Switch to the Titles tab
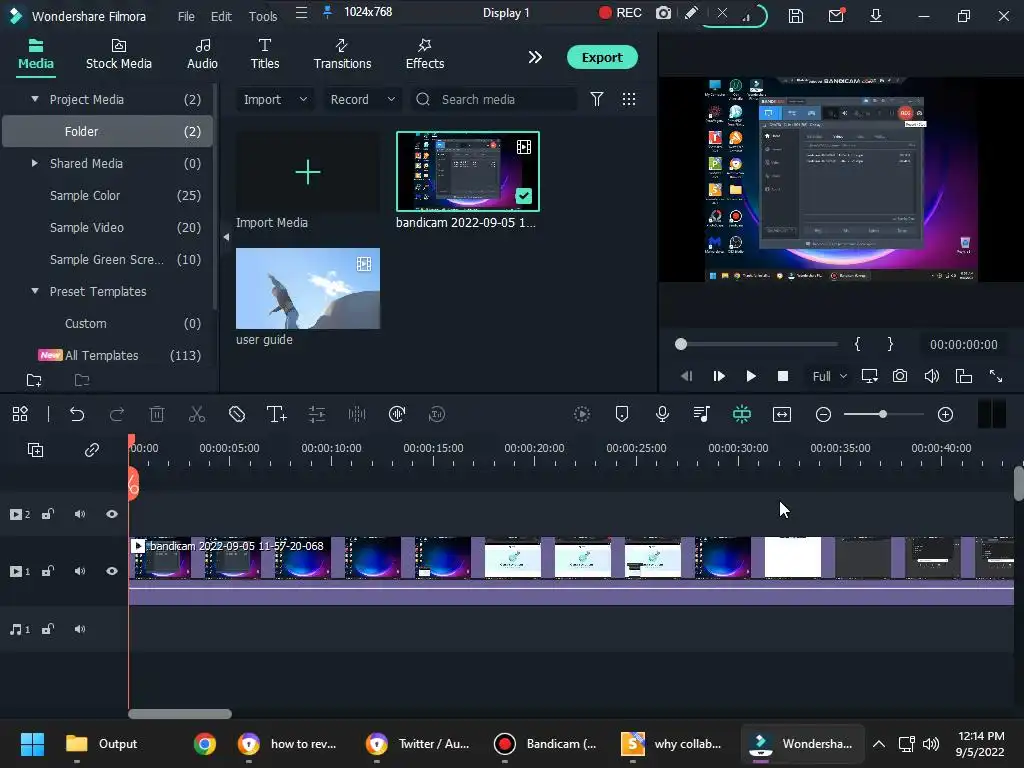Image resolution: width=1024 pixels, height=768 pixels. [x=264, y=54]
